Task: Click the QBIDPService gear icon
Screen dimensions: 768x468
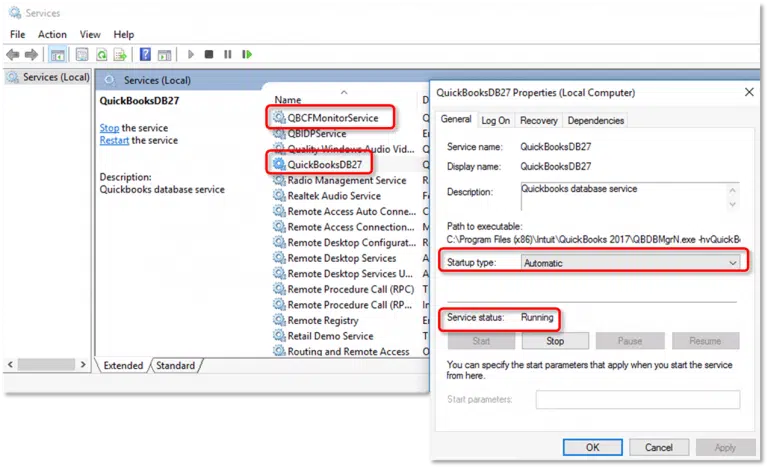Action: point(279,133)
